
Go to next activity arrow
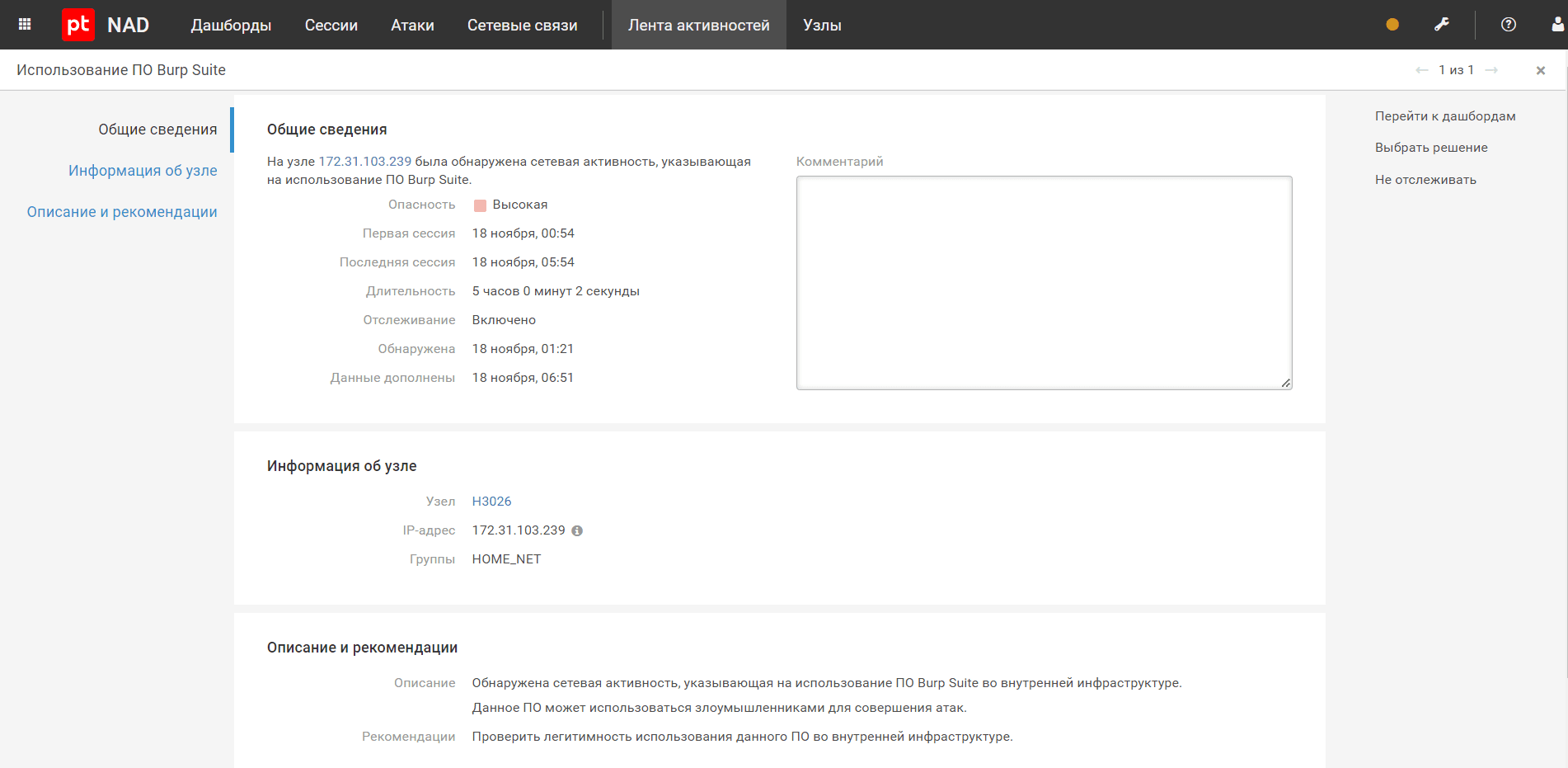click(x=1491, y=70)
